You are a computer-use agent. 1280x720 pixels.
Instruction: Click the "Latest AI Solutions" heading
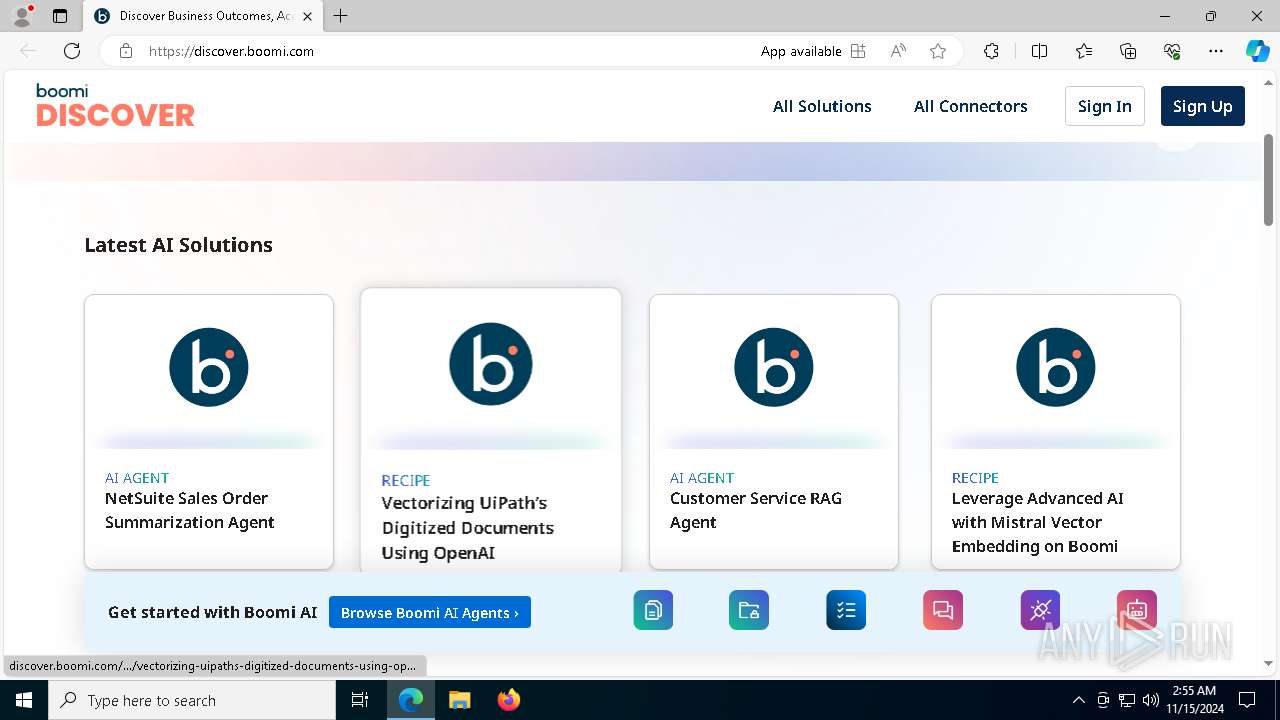pyautogui.click(x=178, y=245)
